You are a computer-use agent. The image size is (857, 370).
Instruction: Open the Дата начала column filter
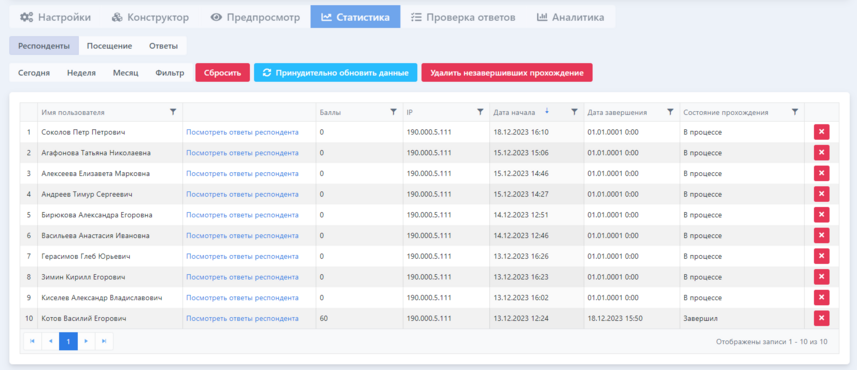point(574,111)
